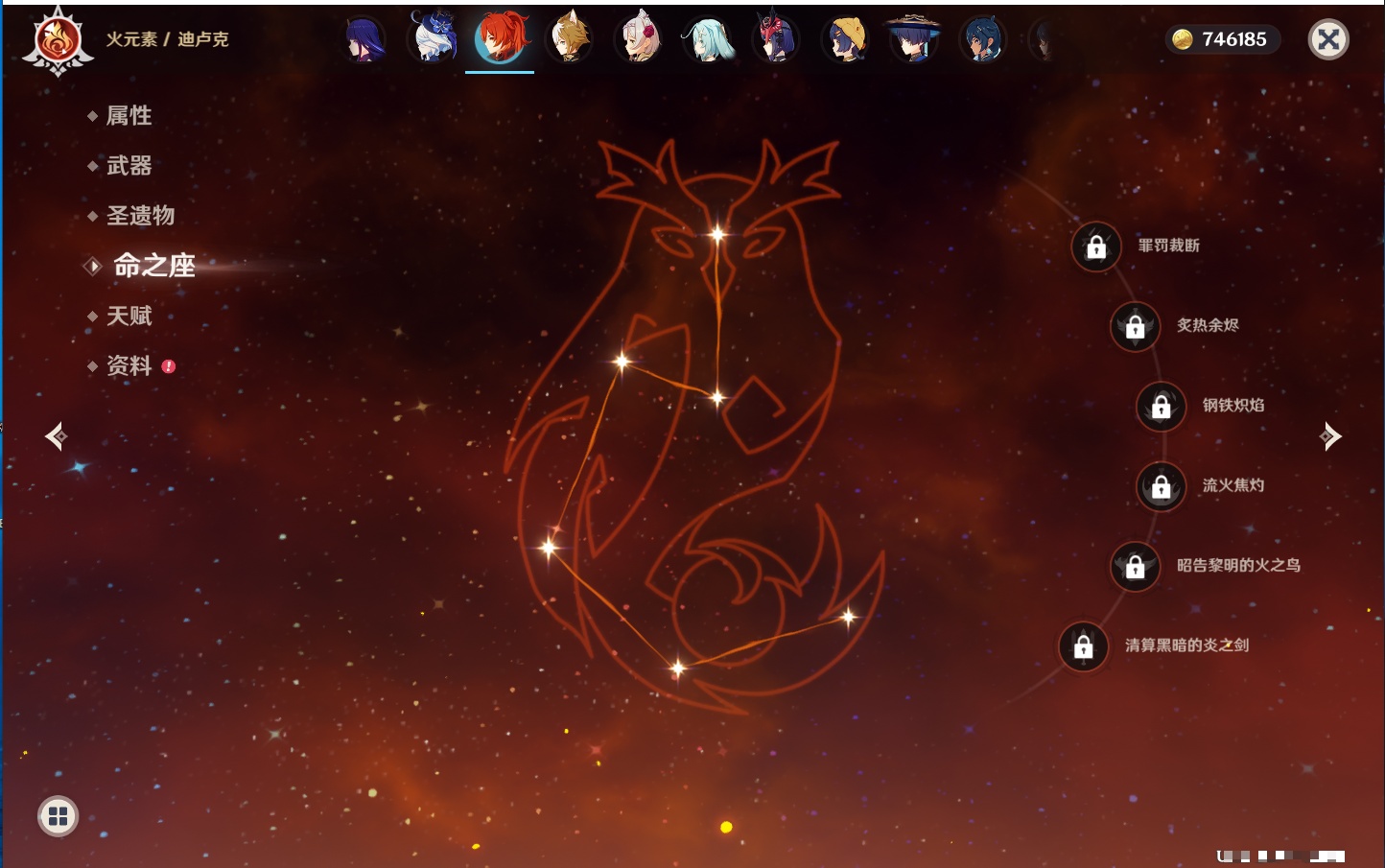Screen dimensions: 1385x868
Task: Click the star between the owl's eyes
Action: point(717,234)
